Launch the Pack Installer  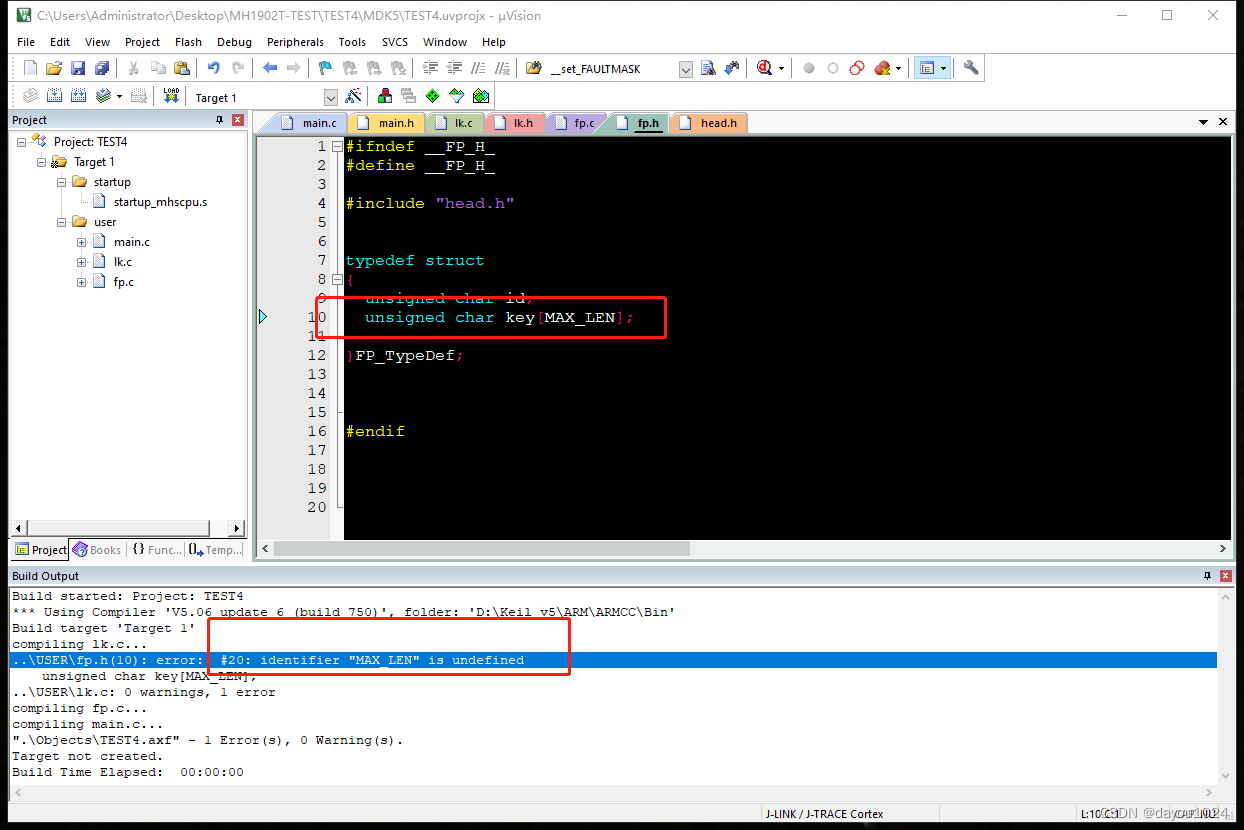481,96
